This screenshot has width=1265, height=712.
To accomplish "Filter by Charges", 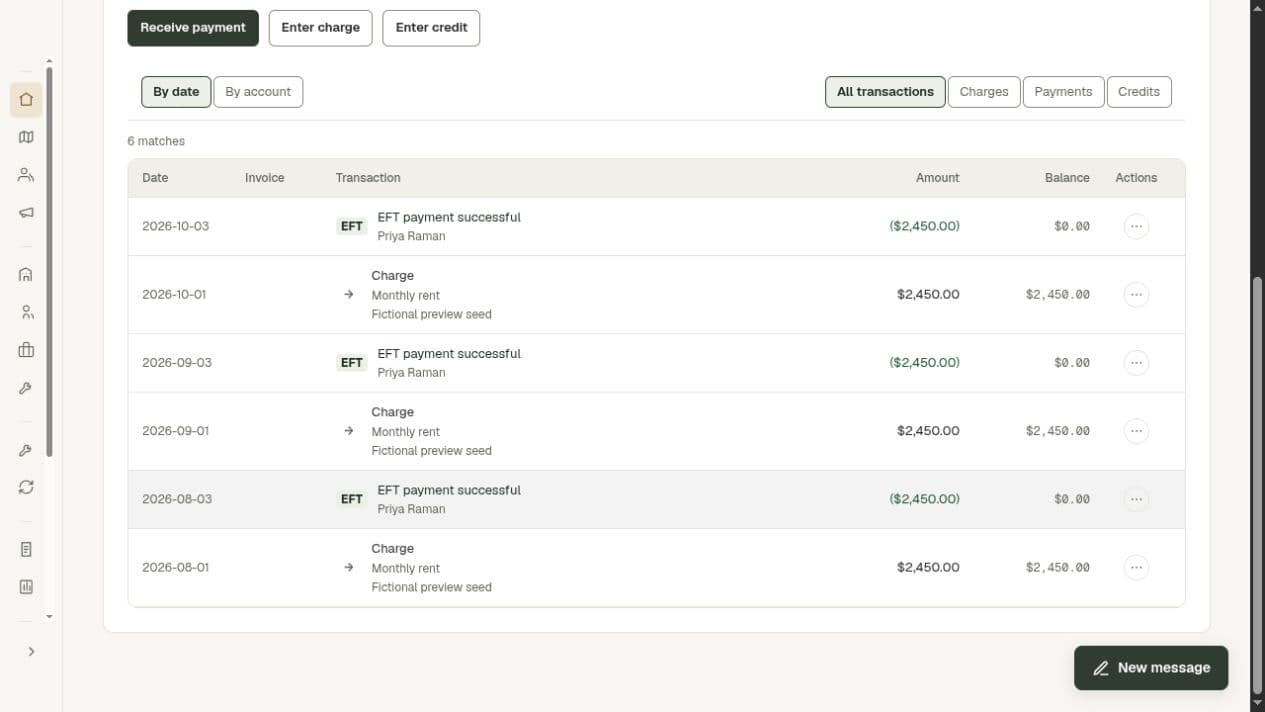I will point(984,92).
